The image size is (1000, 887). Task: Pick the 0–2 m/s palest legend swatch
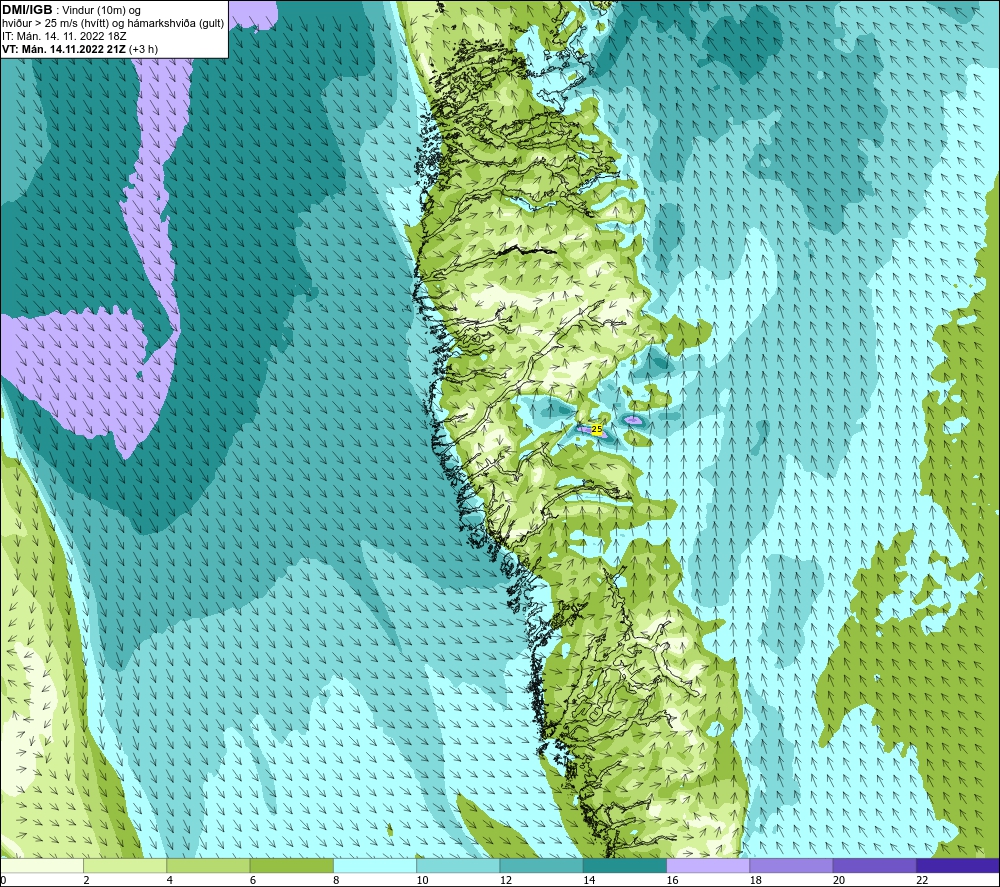(42, 865)
